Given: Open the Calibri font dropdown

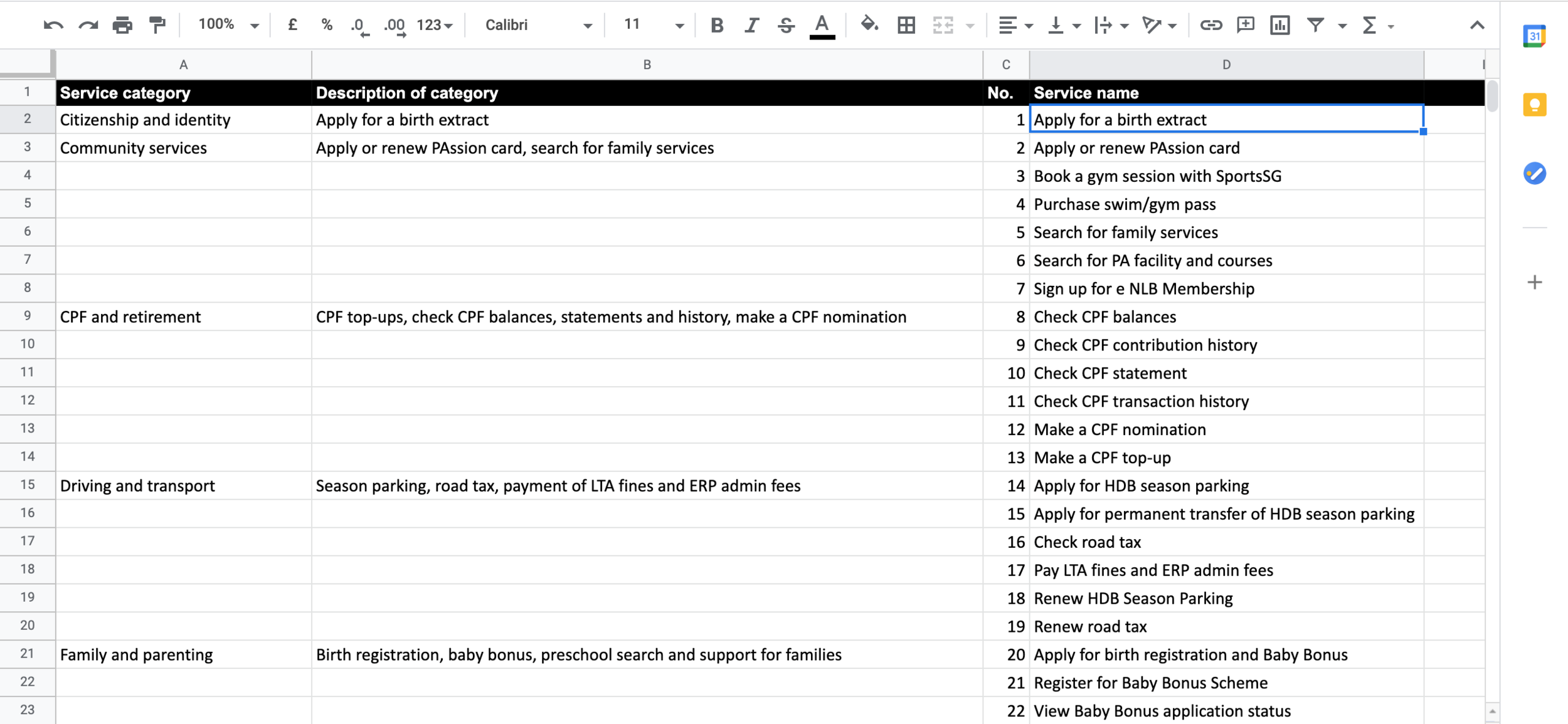Looking at the screenshot, I should point(538,26).
